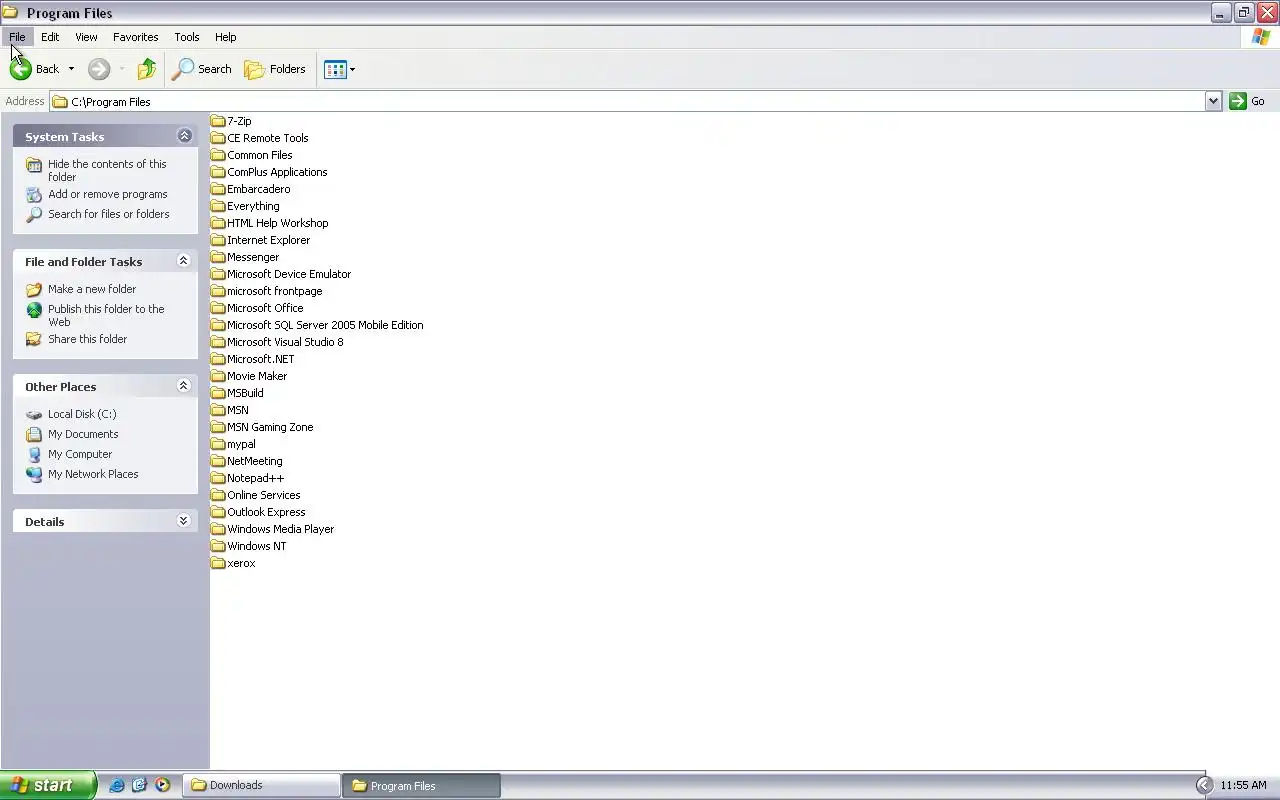Select the NetMeeting folder name
The width and height of the screenshot is (1280, 800).
[x=255, y=461]
